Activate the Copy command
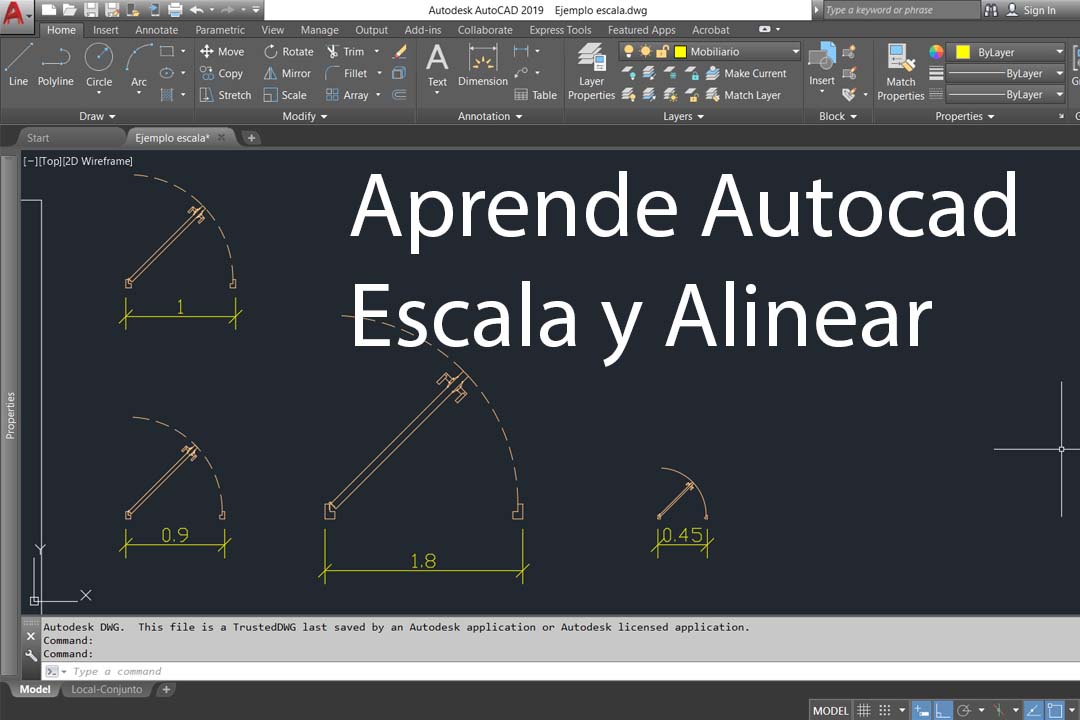Image resolution: width=1080 pixels, height=720 pixels. pos(222,73)
